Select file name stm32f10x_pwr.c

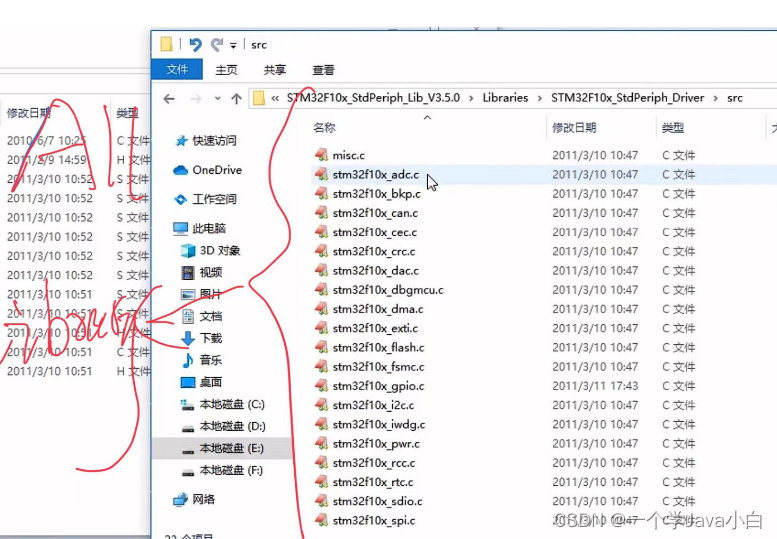tap(376, 443)
